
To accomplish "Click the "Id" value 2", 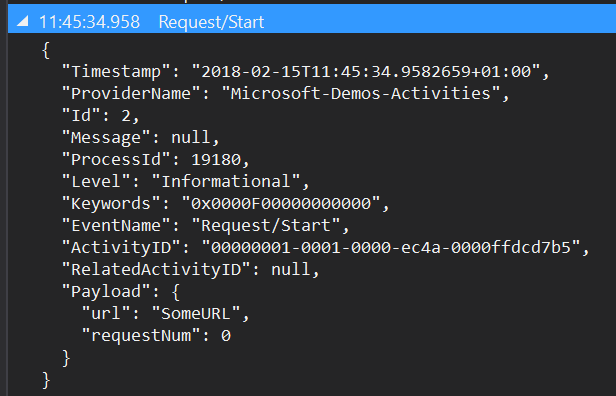I will point(126,116).
